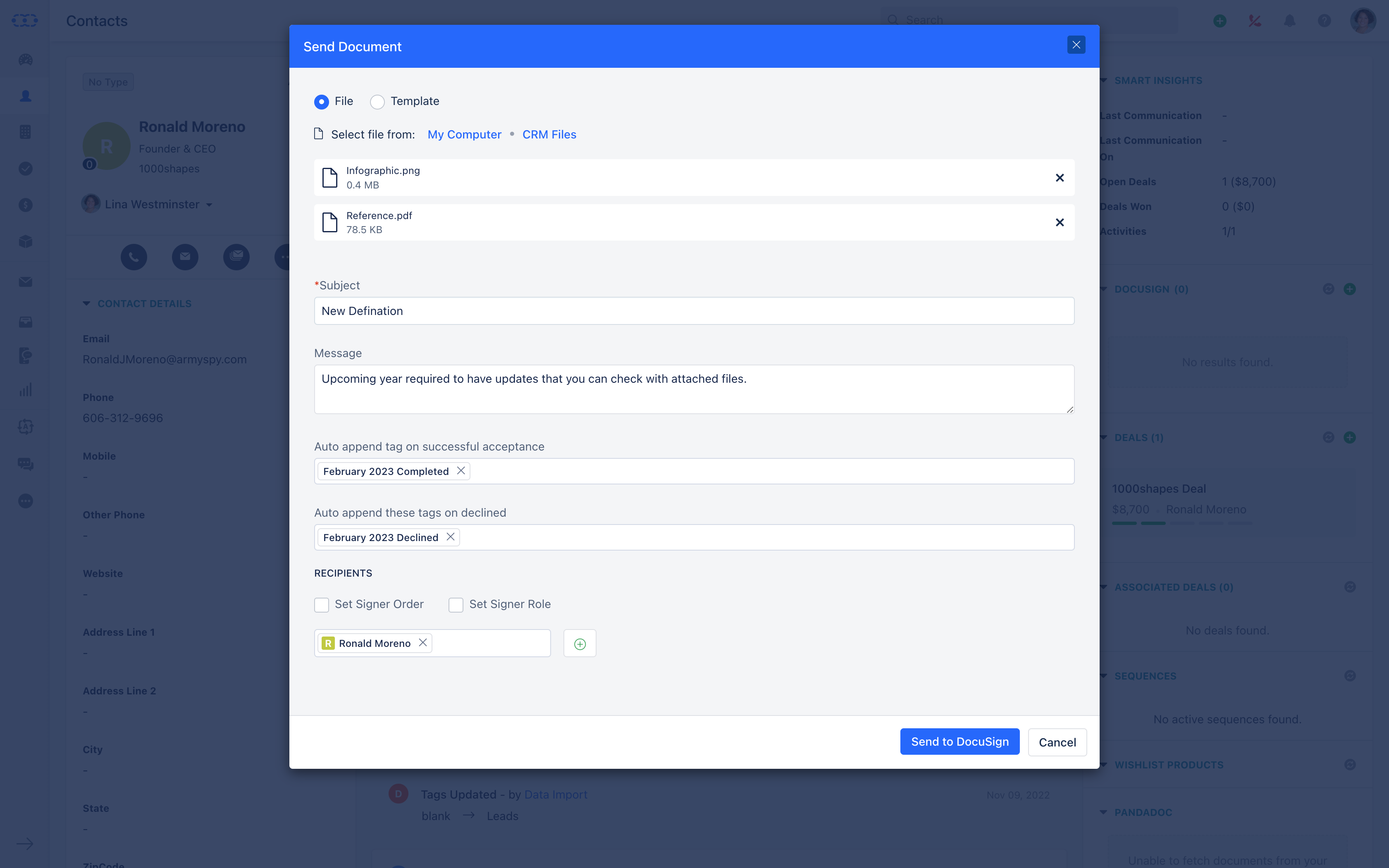1389x868 pixels.
Task: Cancel the Send Document dialog
Action: (1057, 742)
